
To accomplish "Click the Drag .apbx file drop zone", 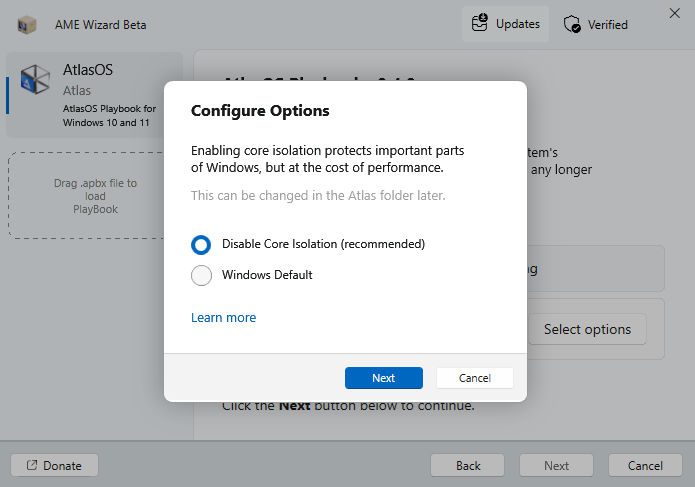I will [x=96, y=196].
